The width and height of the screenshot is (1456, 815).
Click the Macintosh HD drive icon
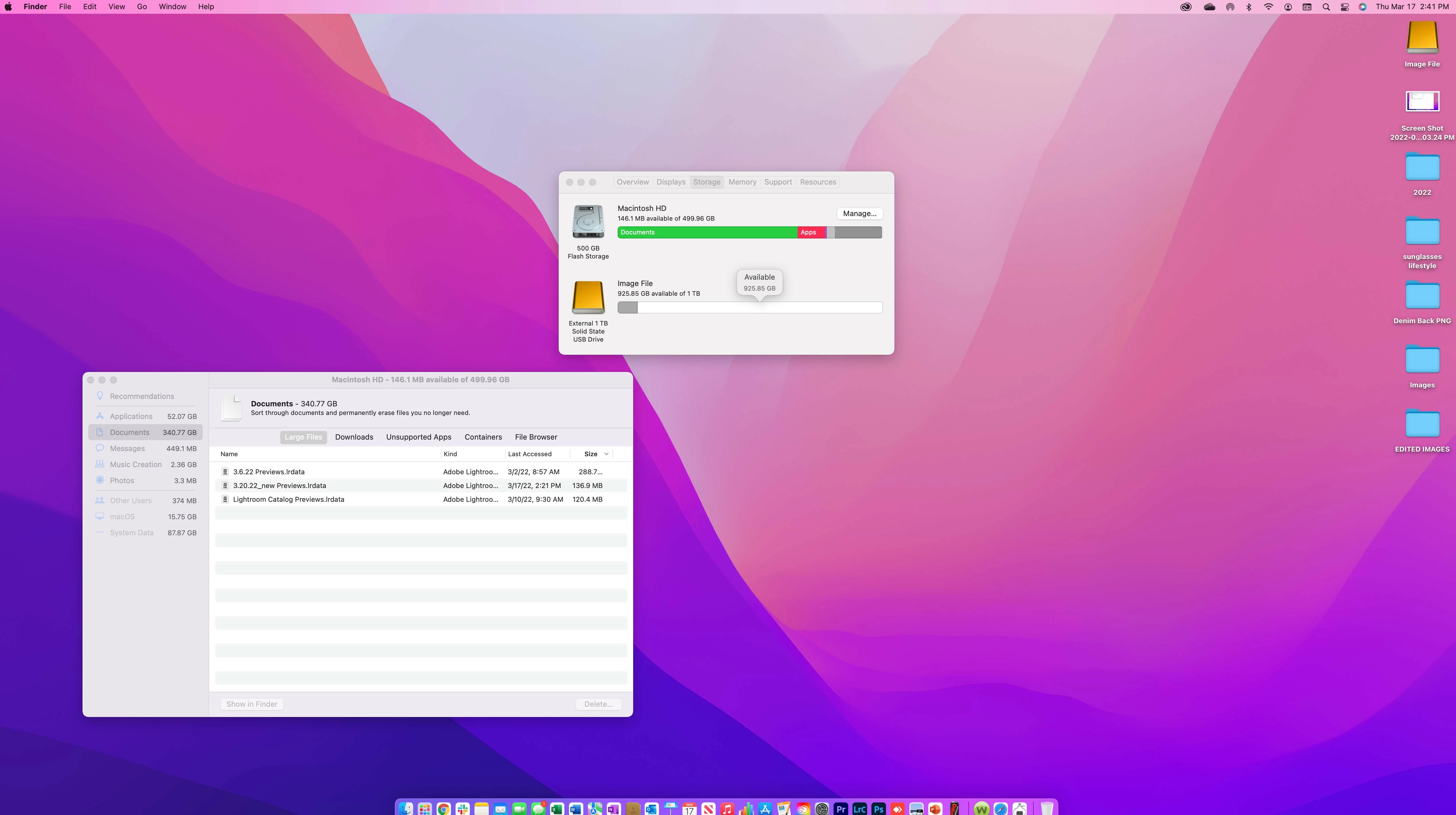pyautogui.click(x=588, y=222)
